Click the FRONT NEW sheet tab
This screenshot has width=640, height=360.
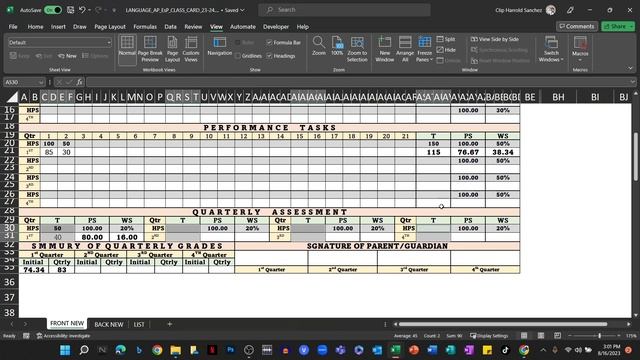(x=67, y=324)
